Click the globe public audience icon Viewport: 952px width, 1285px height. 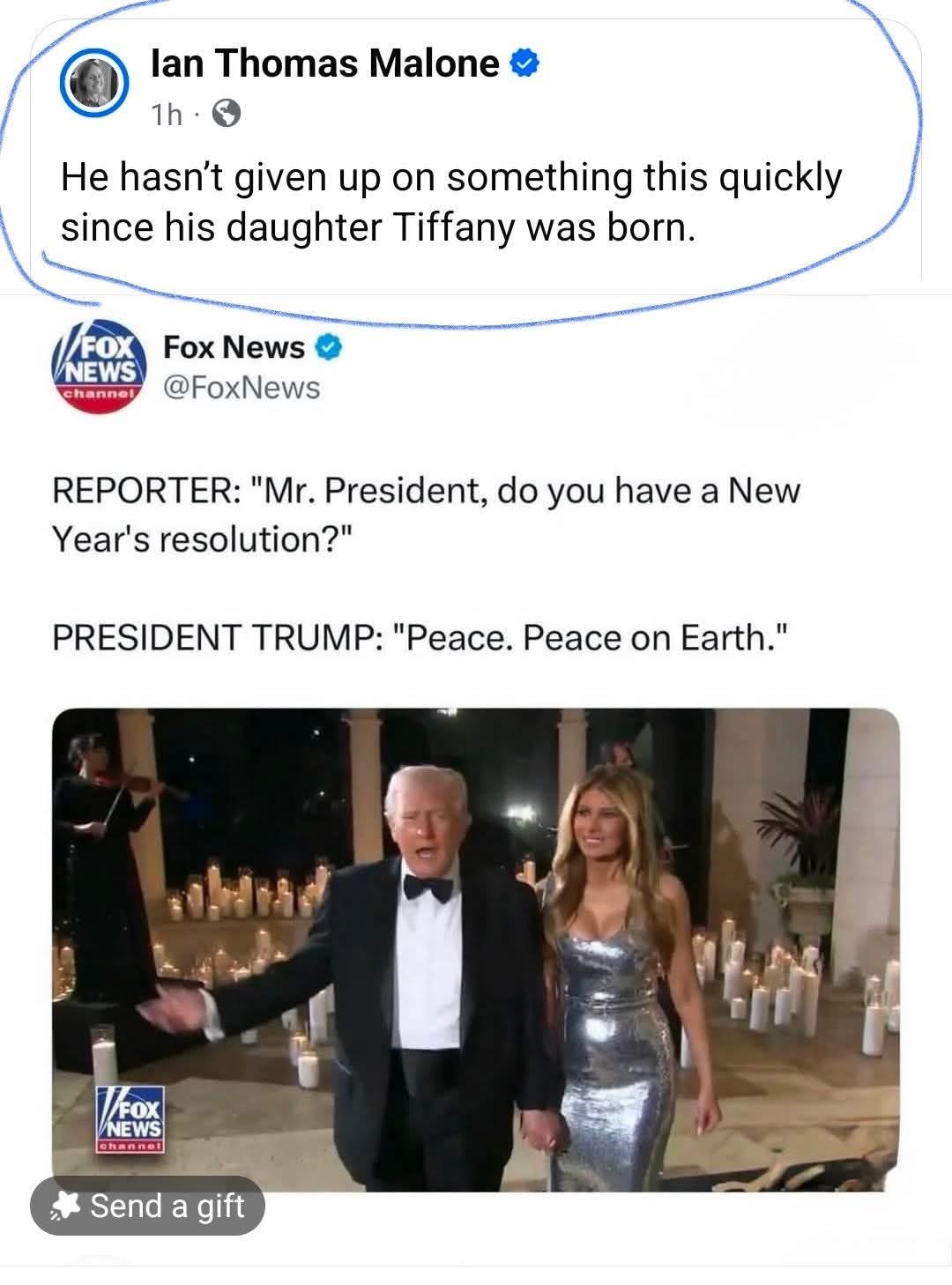pos(227,115)
